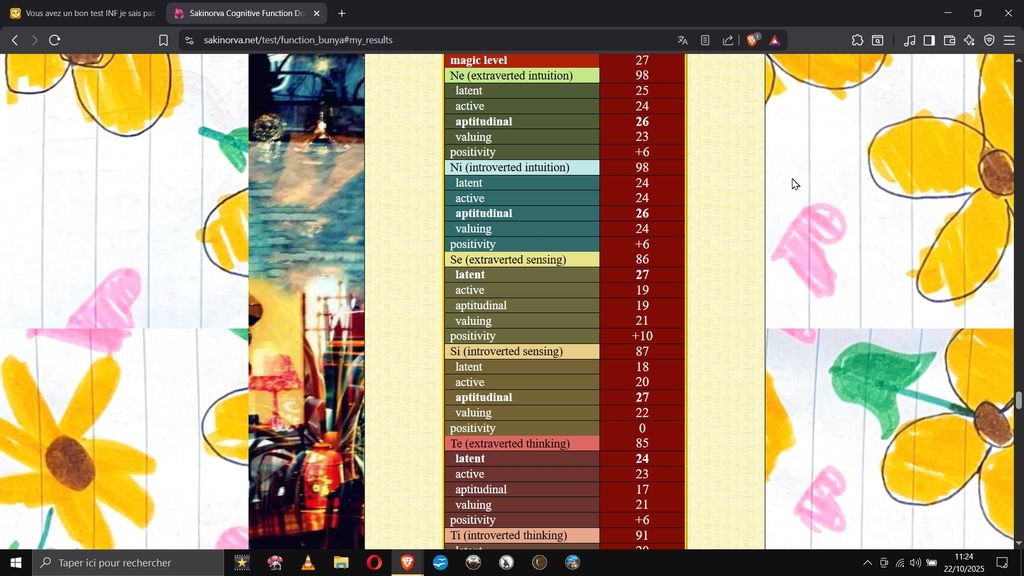Bookmark this page with the bookmark icon
The image size is (1024, 576).
tap(163, 40)
